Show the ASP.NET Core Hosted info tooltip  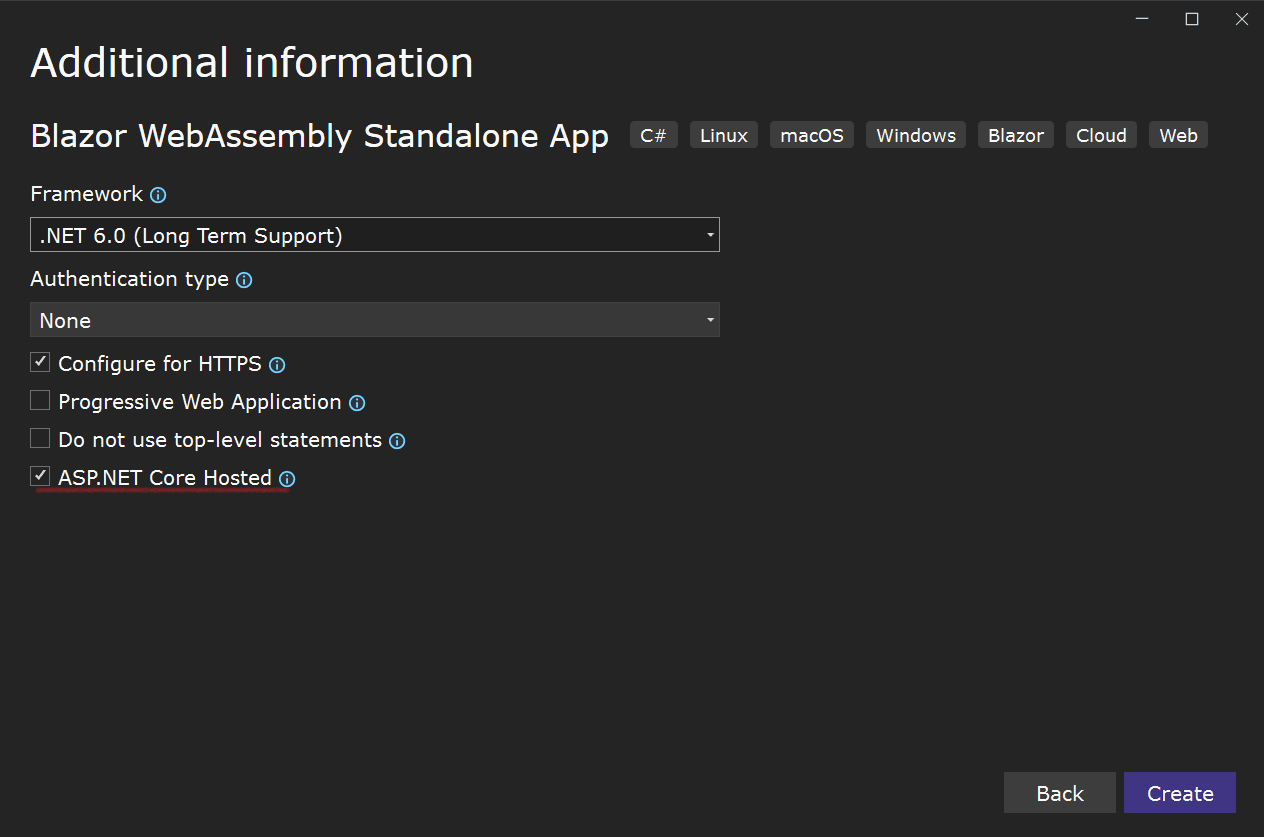pos(287,480)
